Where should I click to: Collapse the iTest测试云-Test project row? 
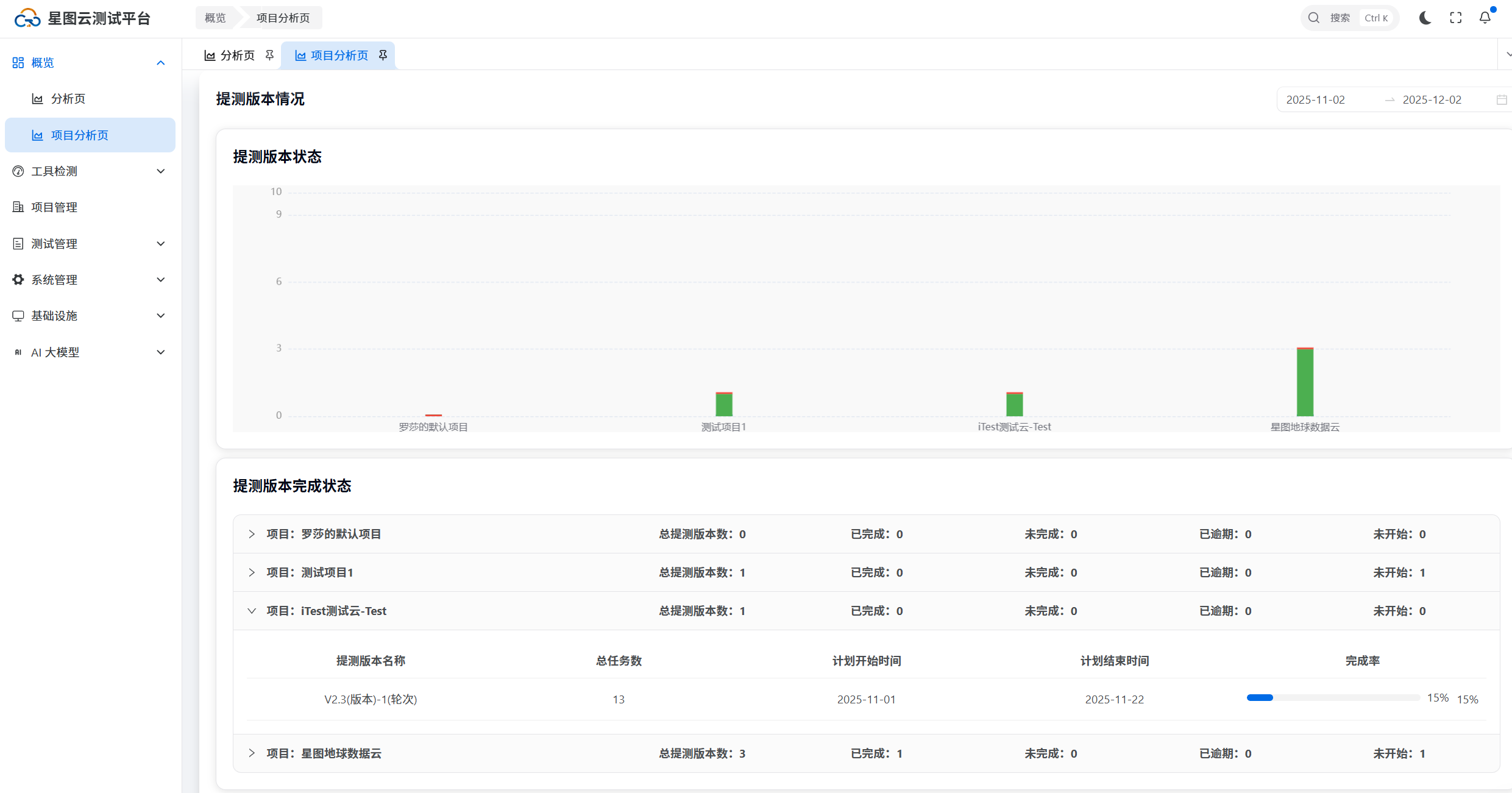click(252, 611)
